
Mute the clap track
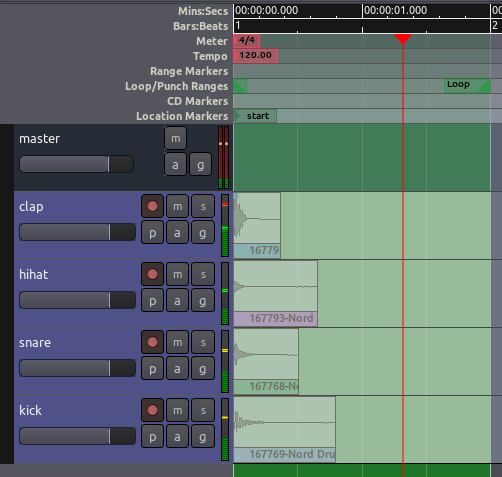coord(178,206)
